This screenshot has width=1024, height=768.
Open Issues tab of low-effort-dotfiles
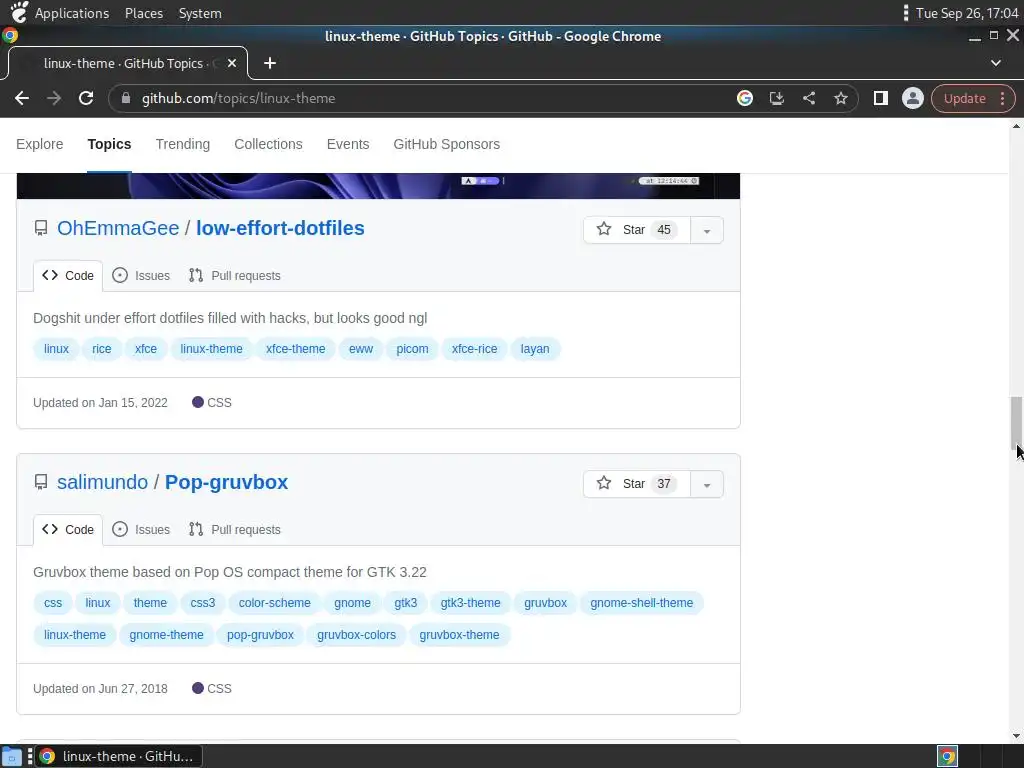click(141, 276)
